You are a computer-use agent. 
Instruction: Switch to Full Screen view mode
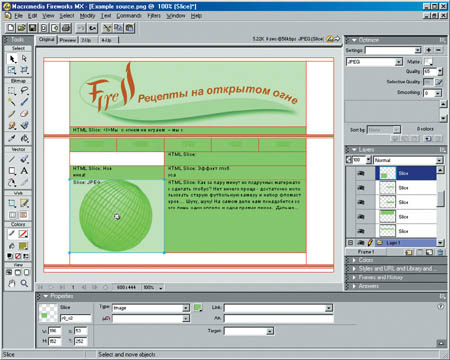[x=26, y=272]
